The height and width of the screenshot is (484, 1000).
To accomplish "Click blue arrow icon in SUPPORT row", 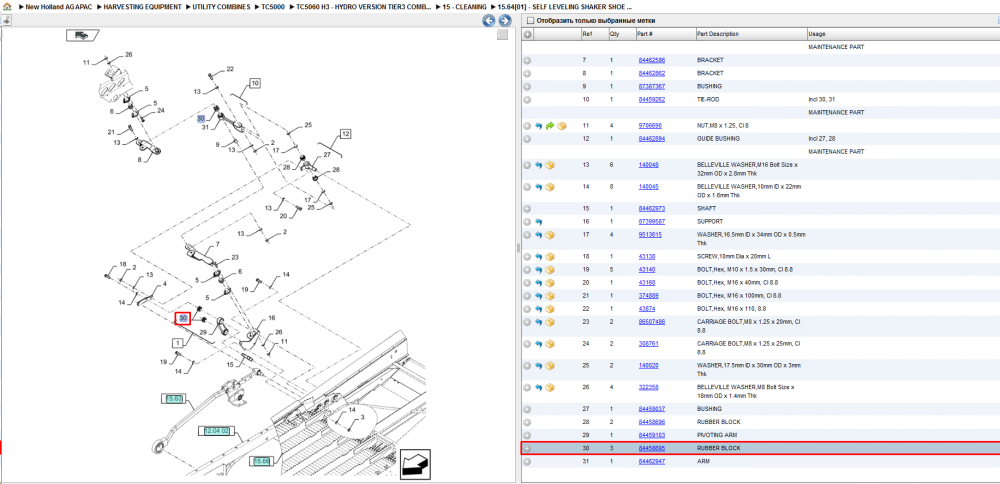I will [x=539, y=222].
